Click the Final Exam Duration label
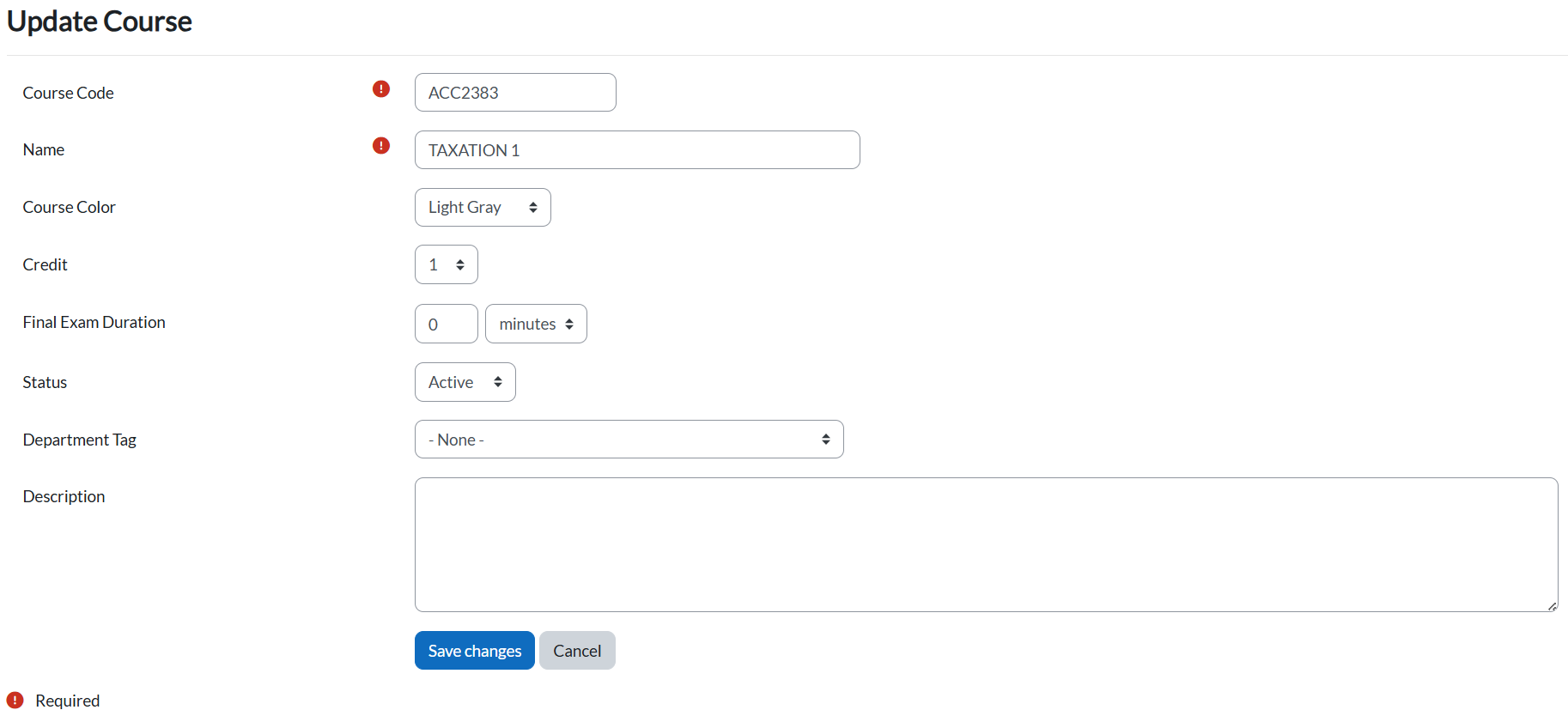This screenshot has width=1568, height=710. point(94,322)
